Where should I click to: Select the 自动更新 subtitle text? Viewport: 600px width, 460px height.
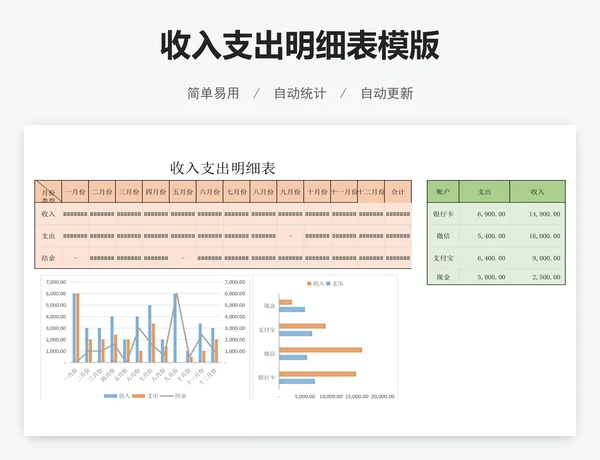(387, 93)
